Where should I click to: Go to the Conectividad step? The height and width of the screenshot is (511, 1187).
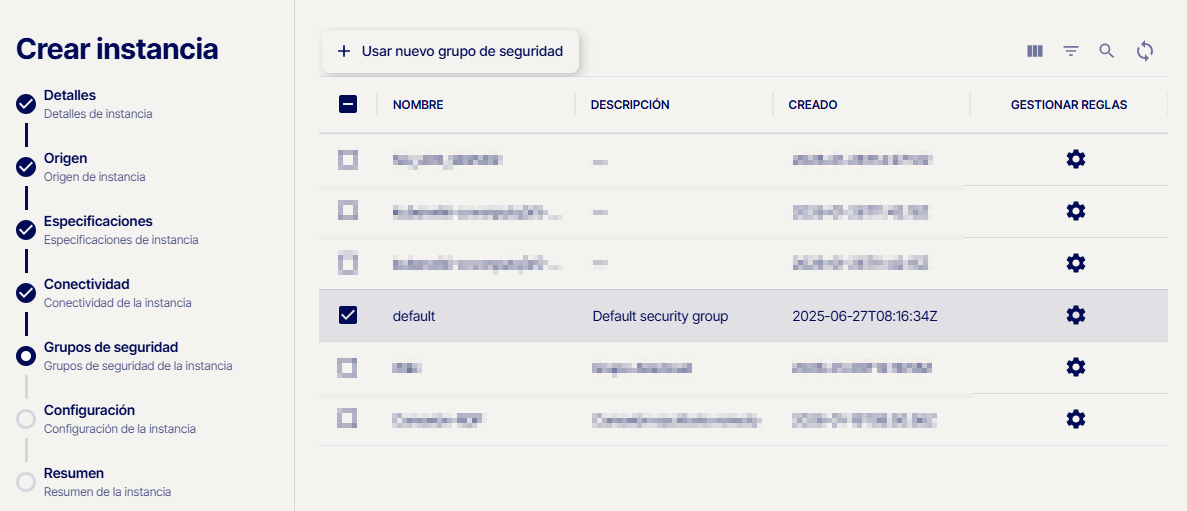pos(86,285)
